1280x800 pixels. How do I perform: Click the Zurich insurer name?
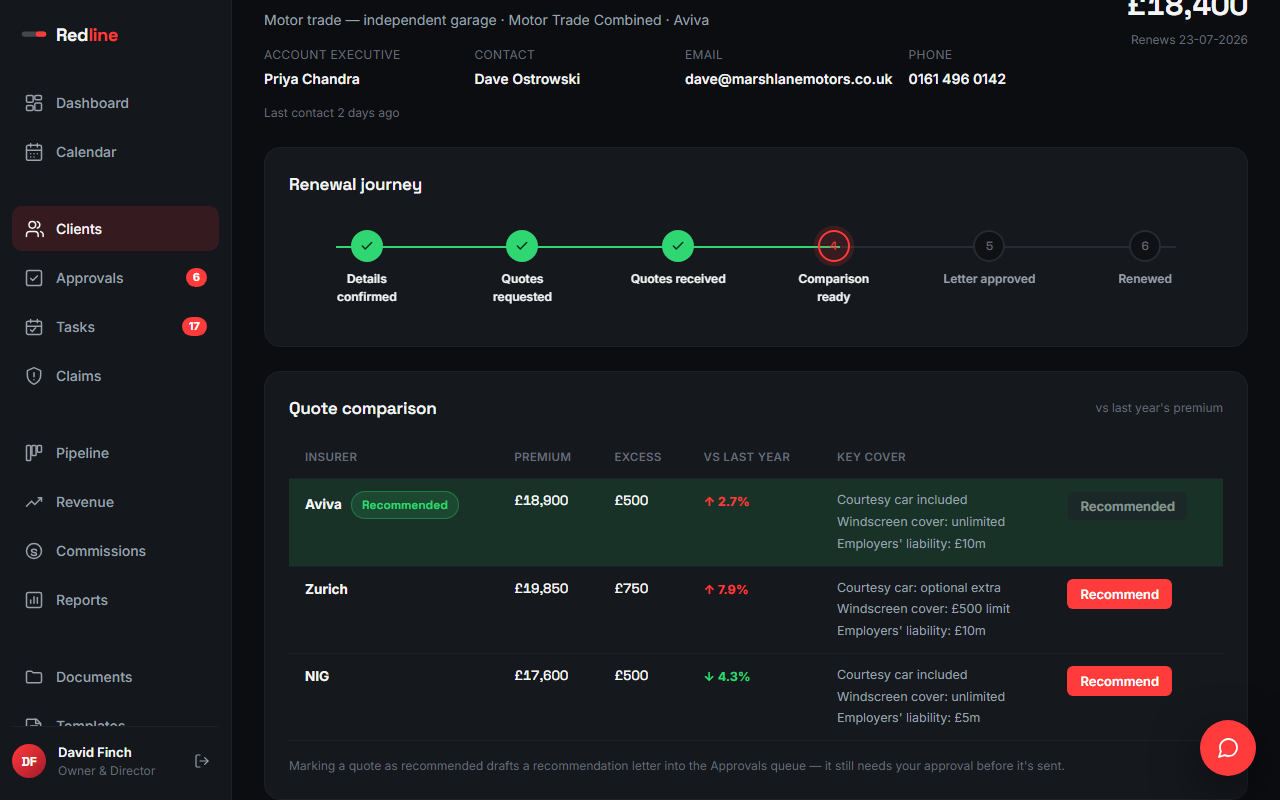point(326,589)
